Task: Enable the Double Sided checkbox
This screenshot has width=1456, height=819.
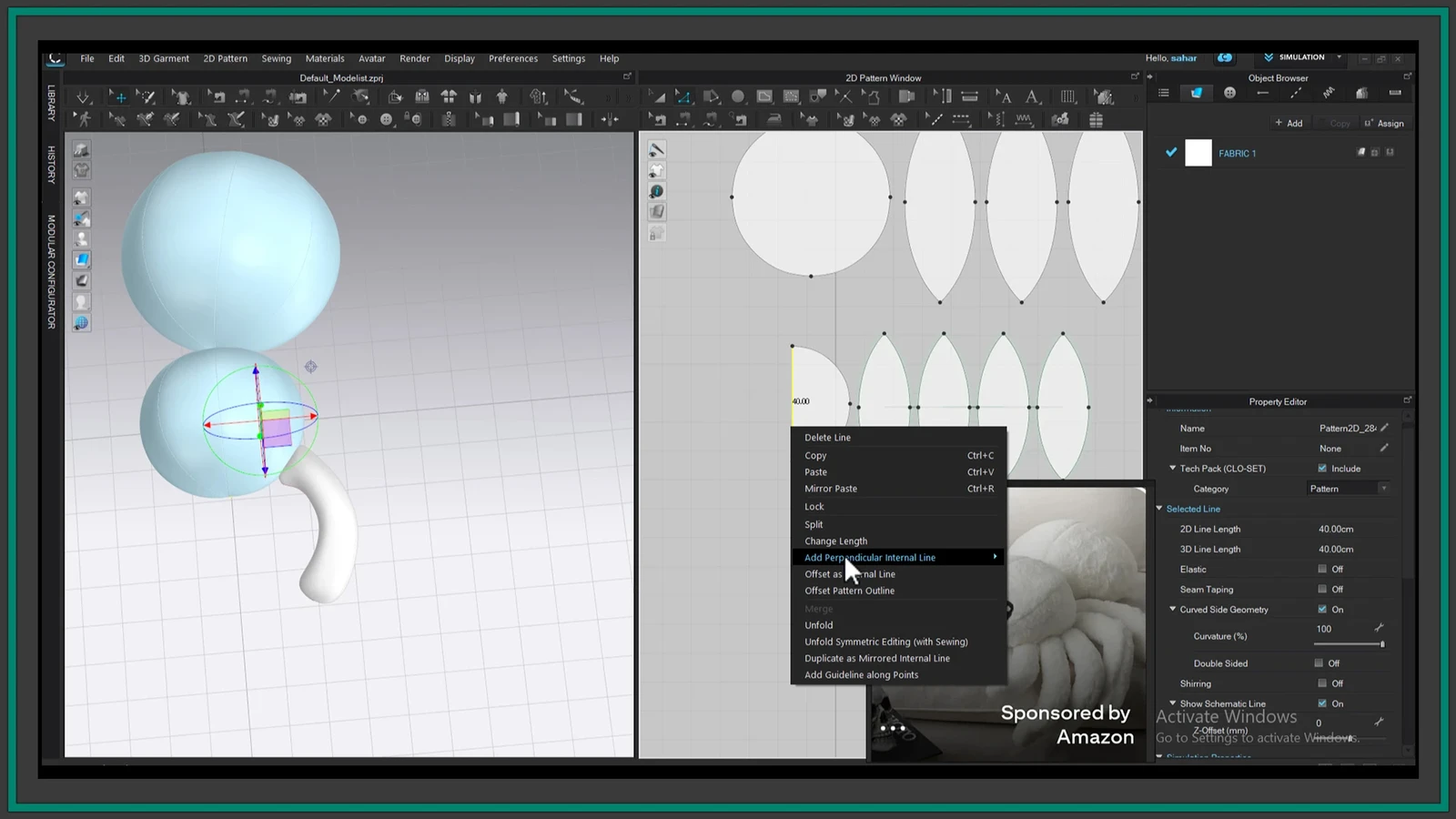Action: click(x=1319, y=662)
